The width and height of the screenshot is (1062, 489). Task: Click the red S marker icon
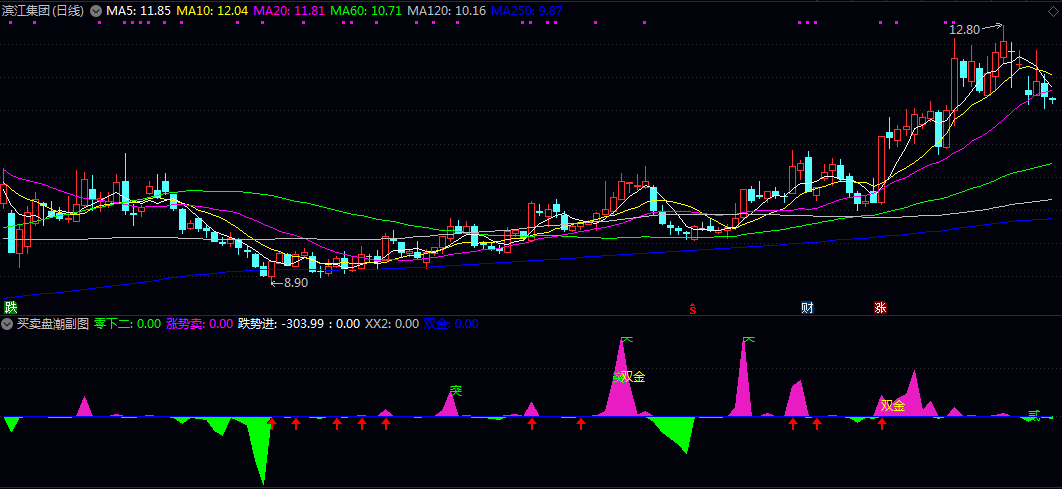(693, 309)
